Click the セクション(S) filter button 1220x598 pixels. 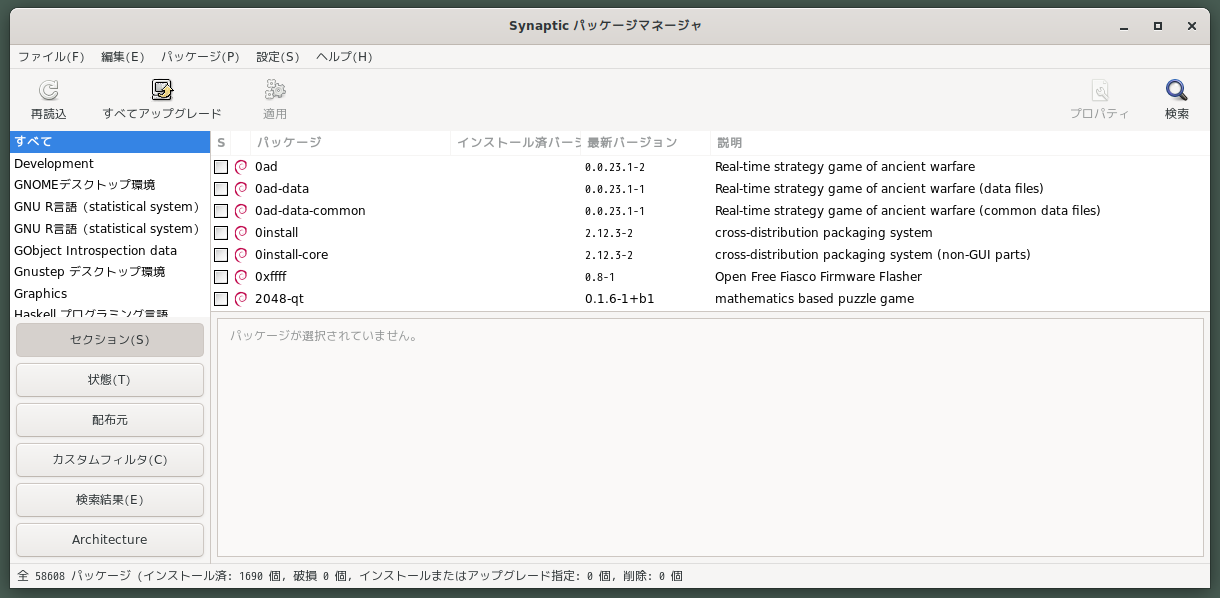pyautogui.click(x=110, y=340)
